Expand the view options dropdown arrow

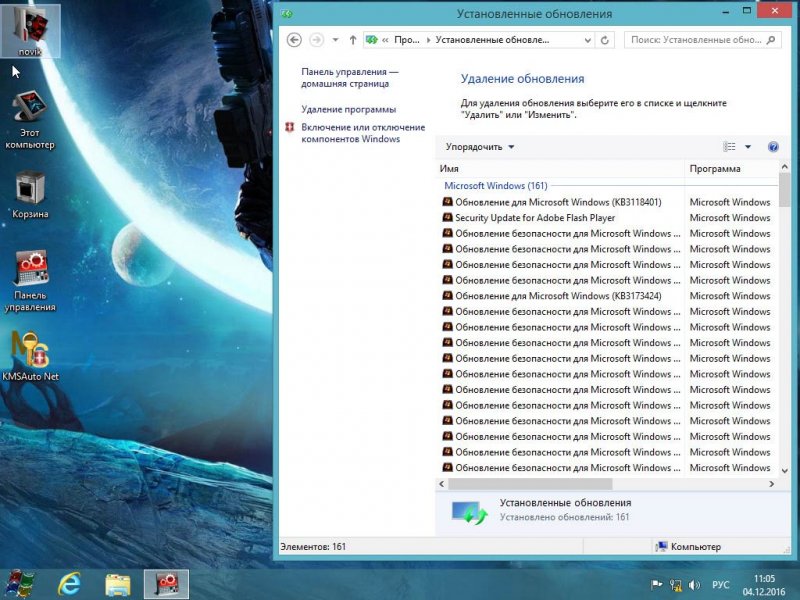(x=748, y=147)
